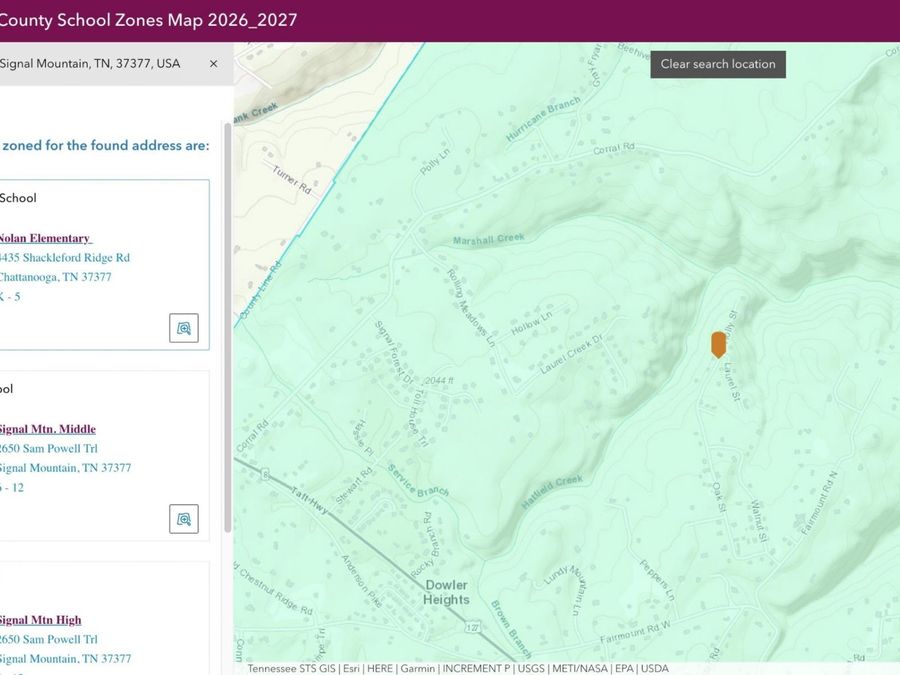This screenshot has width=900, height=675.
Task: Zoom to Nolan Elementary zone icon
Action: click(x=184, y=328)
